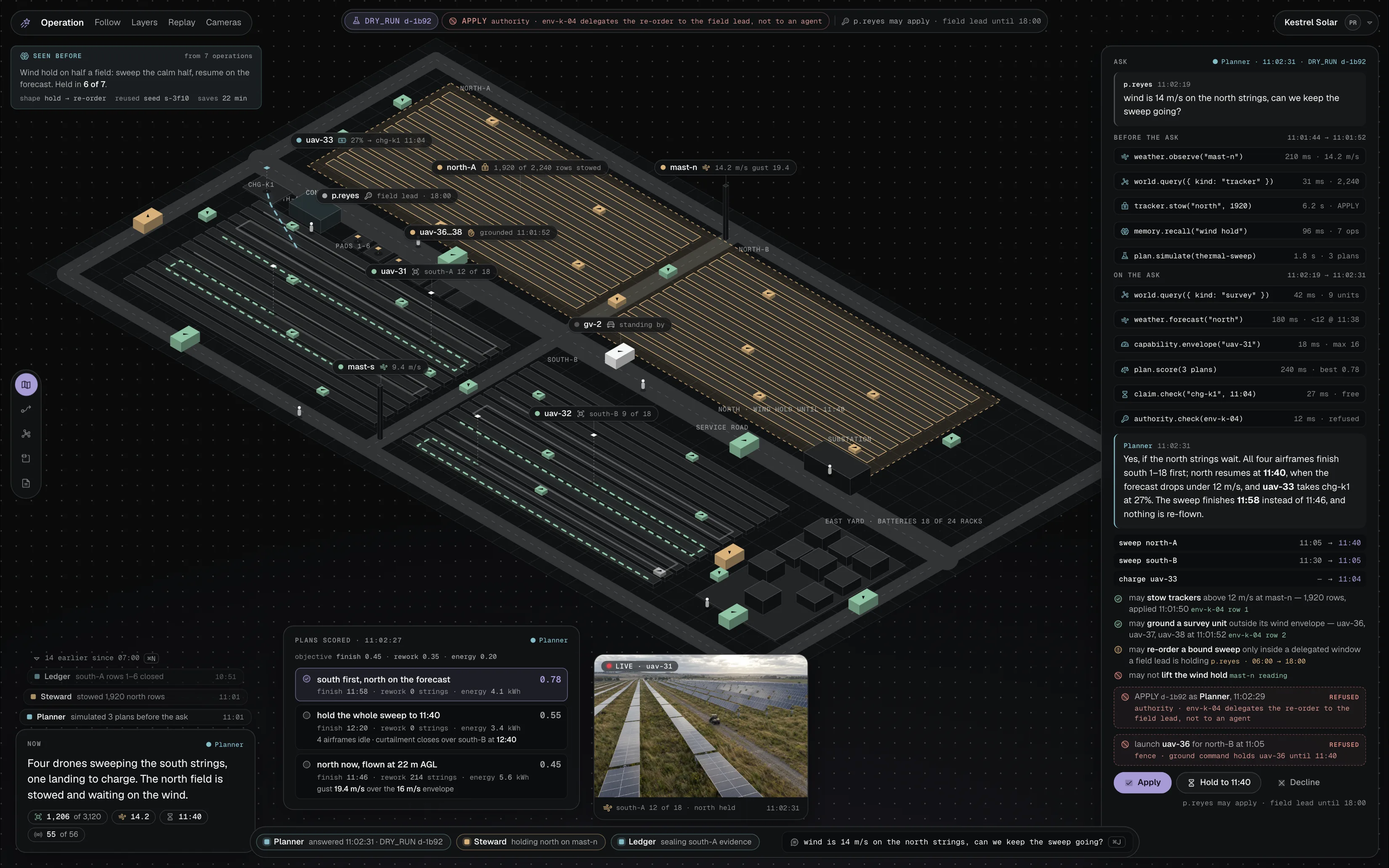Open 'Planner simulated 3 plans before the ask' entry

click(x=136, y=717)
